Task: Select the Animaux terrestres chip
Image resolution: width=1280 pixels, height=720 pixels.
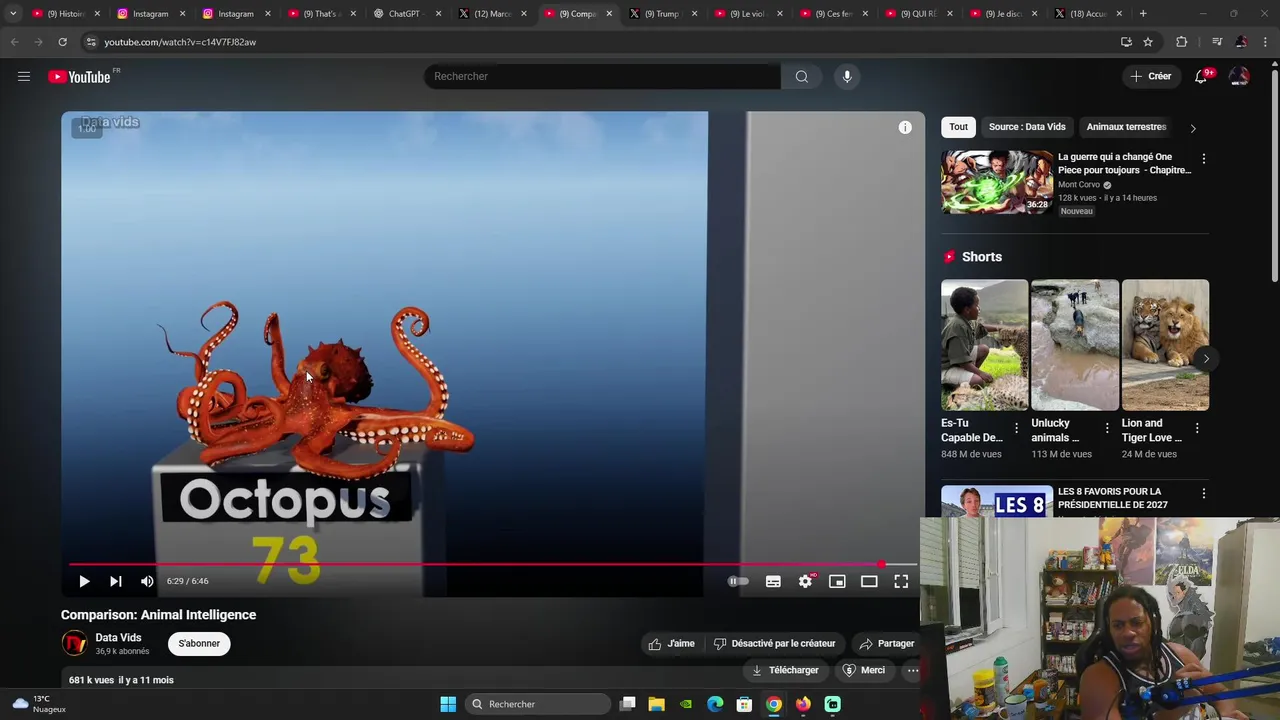Action: point(1126,127)
